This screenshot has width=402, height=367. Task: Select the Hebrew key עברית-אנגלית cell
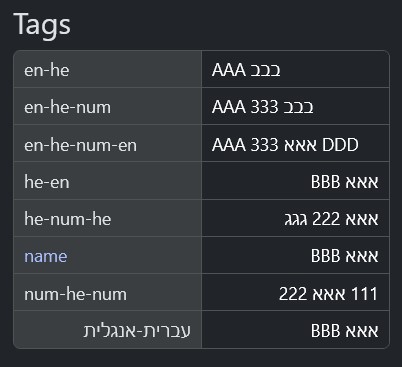tap(108, 330)
